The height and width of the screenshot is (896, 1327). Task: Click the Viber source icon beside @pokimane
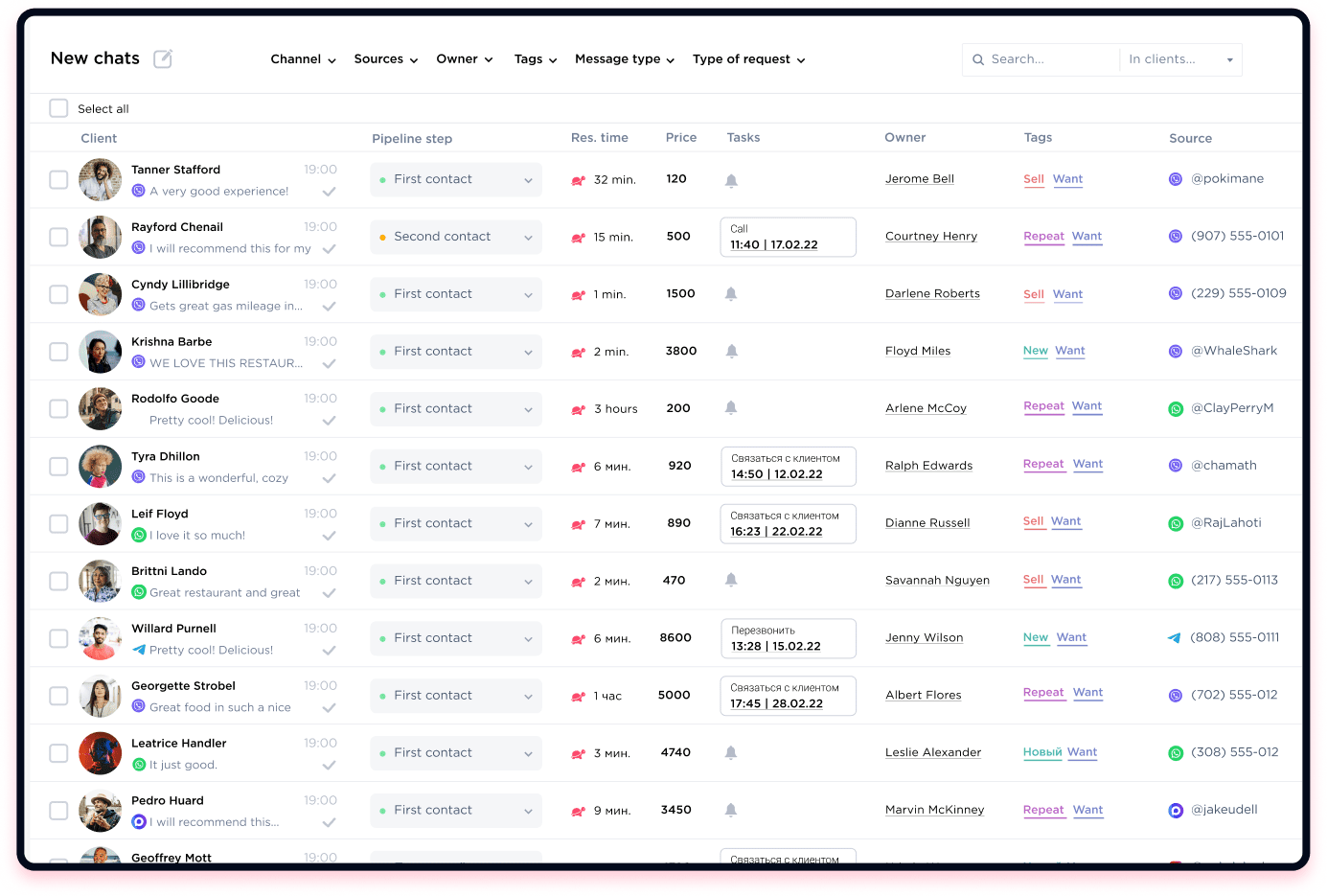pos(1176,179)
